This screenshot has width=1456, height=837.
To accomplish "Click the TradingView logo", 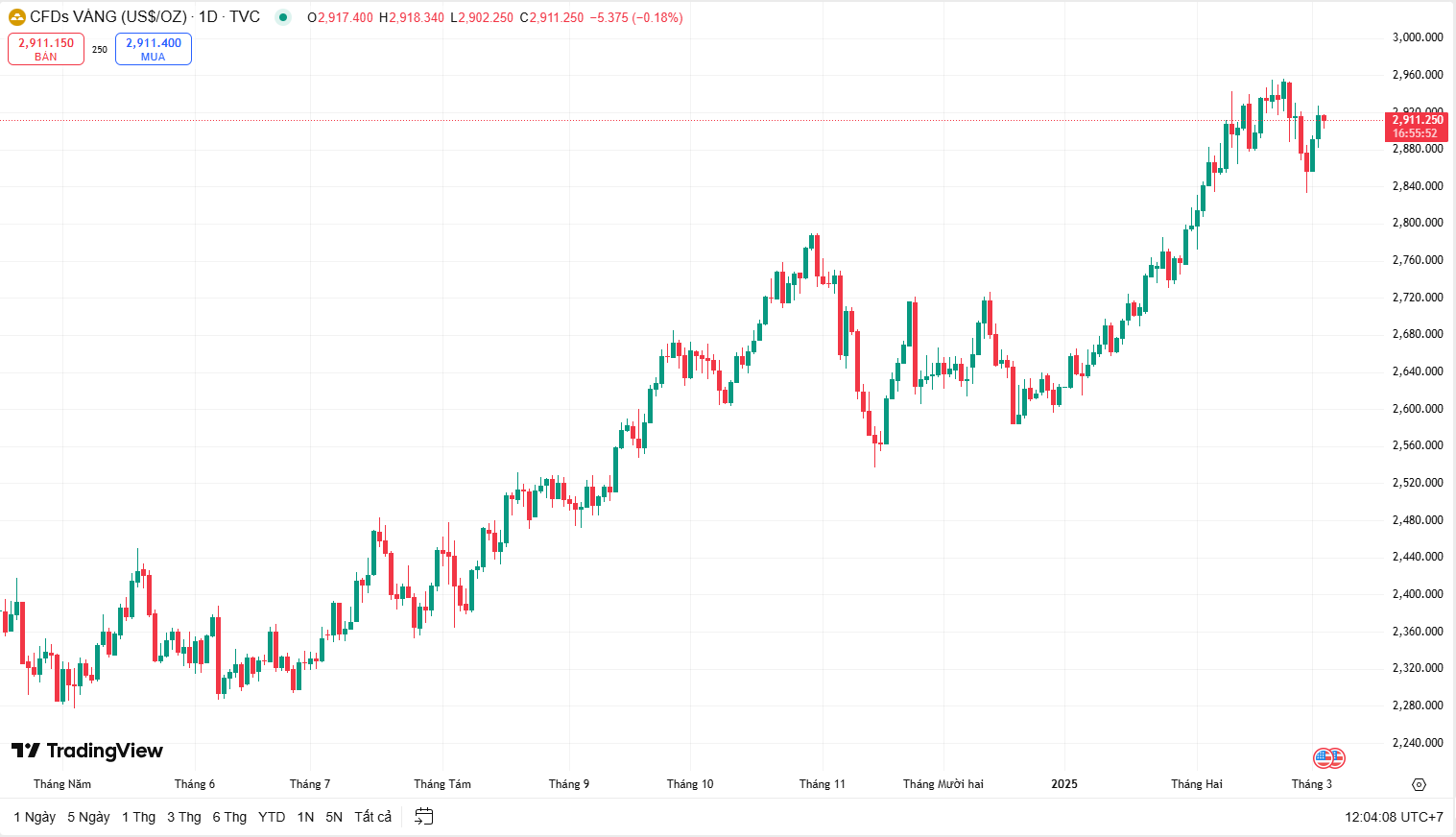I will [x=87, y=751].
